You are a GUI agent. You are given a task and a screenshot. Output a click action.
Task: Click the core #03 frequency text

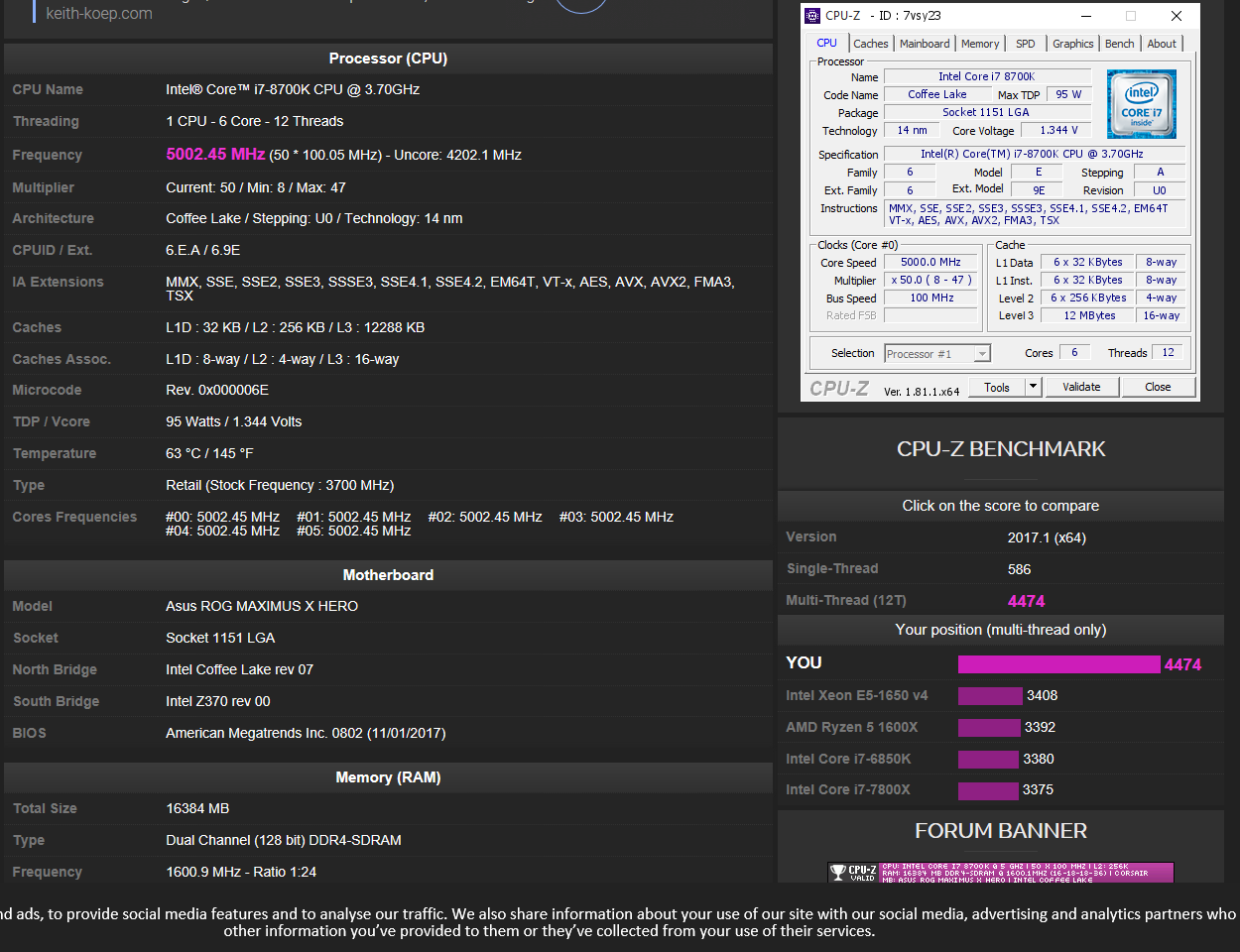click(x=616, y=517)
